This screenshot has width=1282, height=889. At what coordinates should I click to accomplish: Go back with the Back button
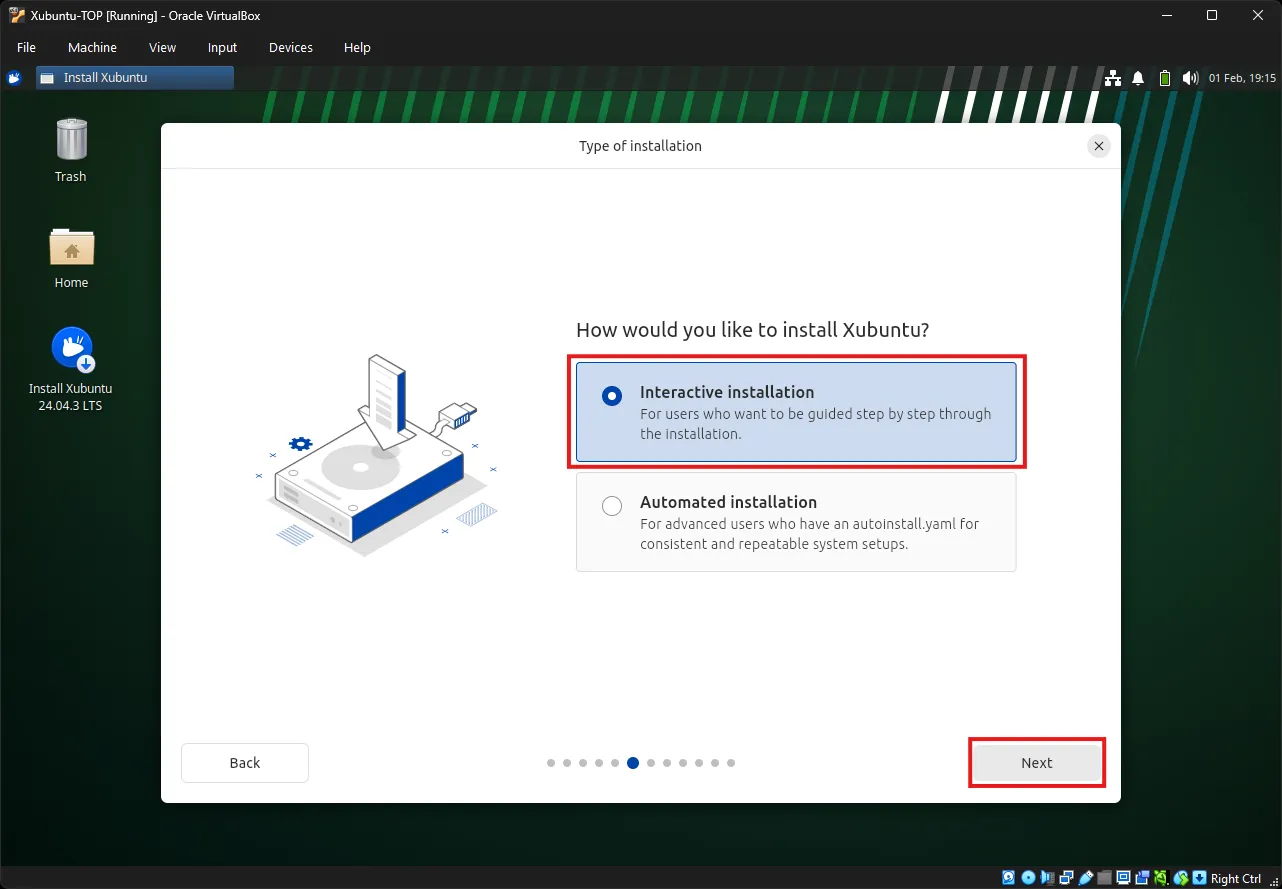[x=245, y=763]
